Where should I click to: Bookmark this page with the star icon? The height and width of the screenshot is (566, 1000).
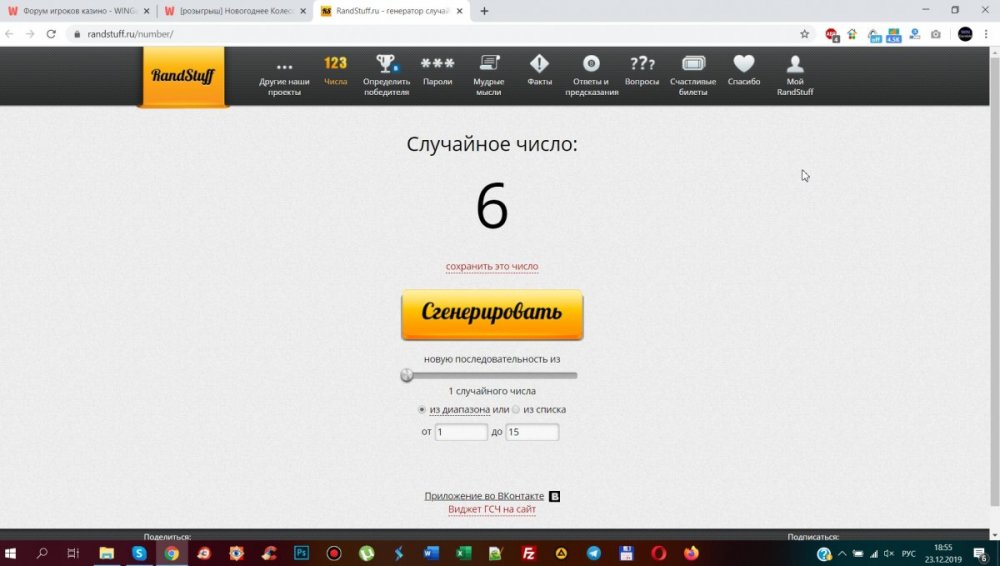pyautogui.click(x=805, y=34)
